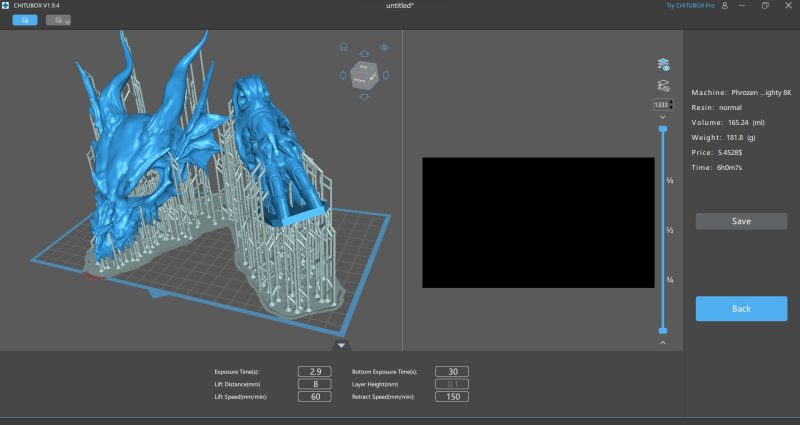
Task: Click the home view icon above the cube
Action: 343,46
